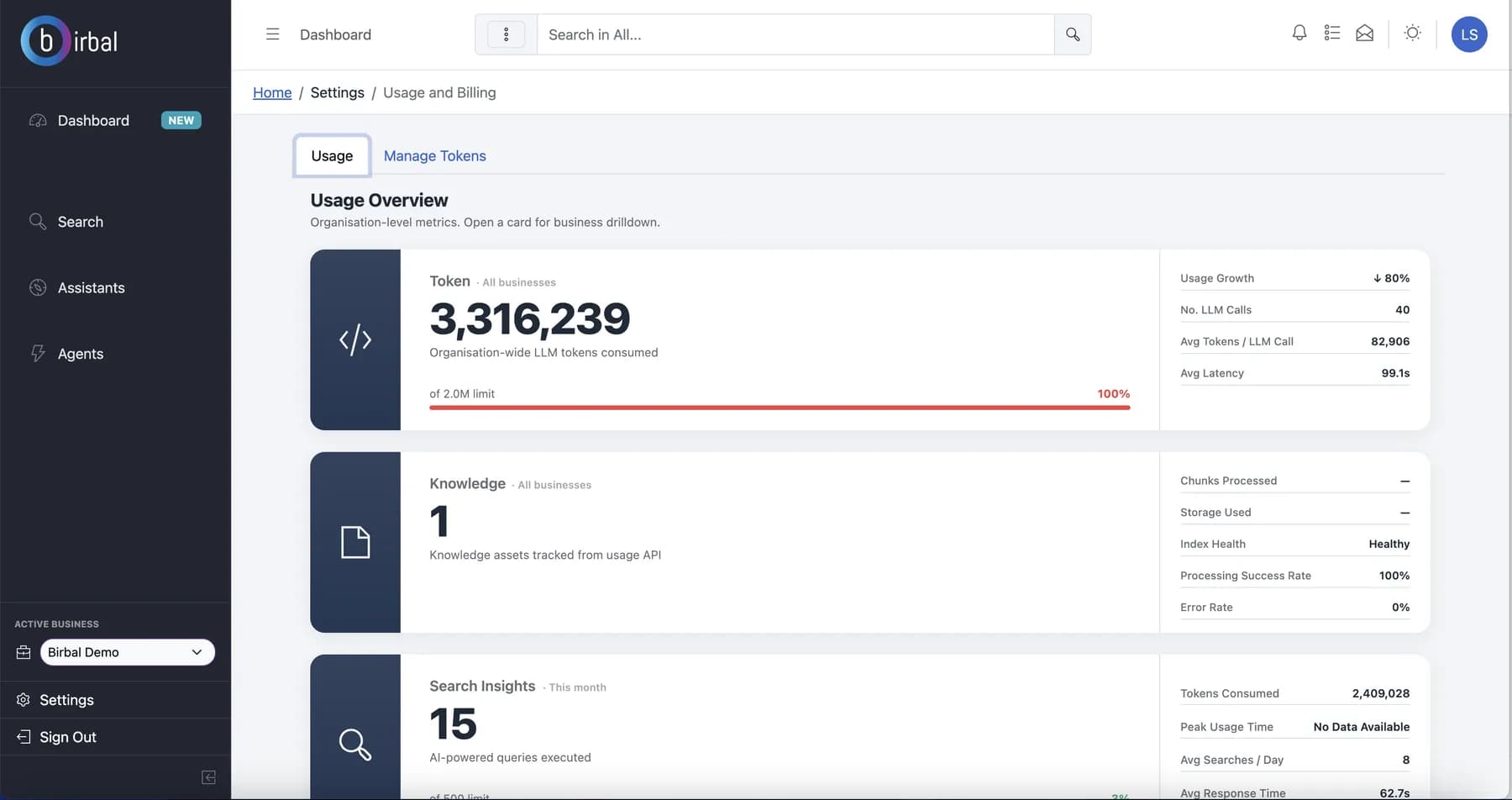Click Avg Tokens / LLM Call value 82,906
The image size is (1512, 800).
click(x=1390, y=341)
